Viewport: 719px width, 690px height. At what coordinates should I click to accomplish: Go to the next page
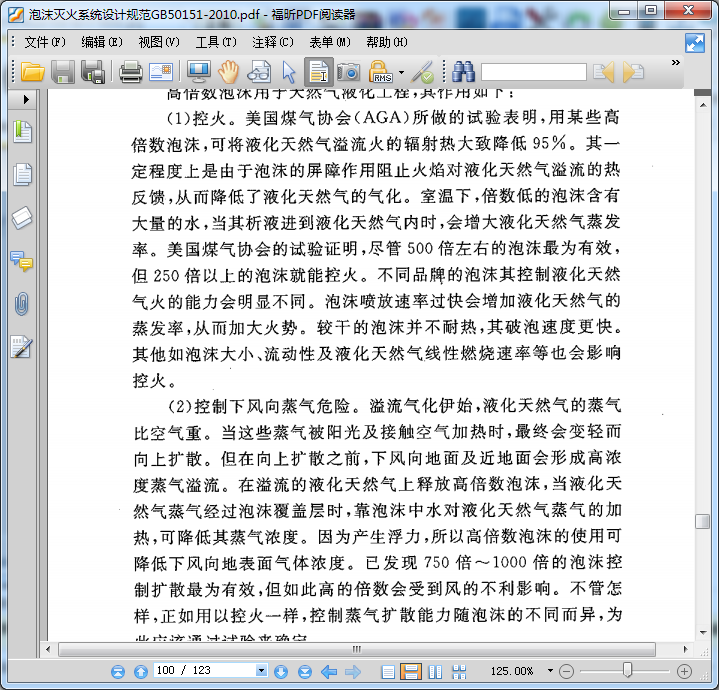click(x=281, y=672)
